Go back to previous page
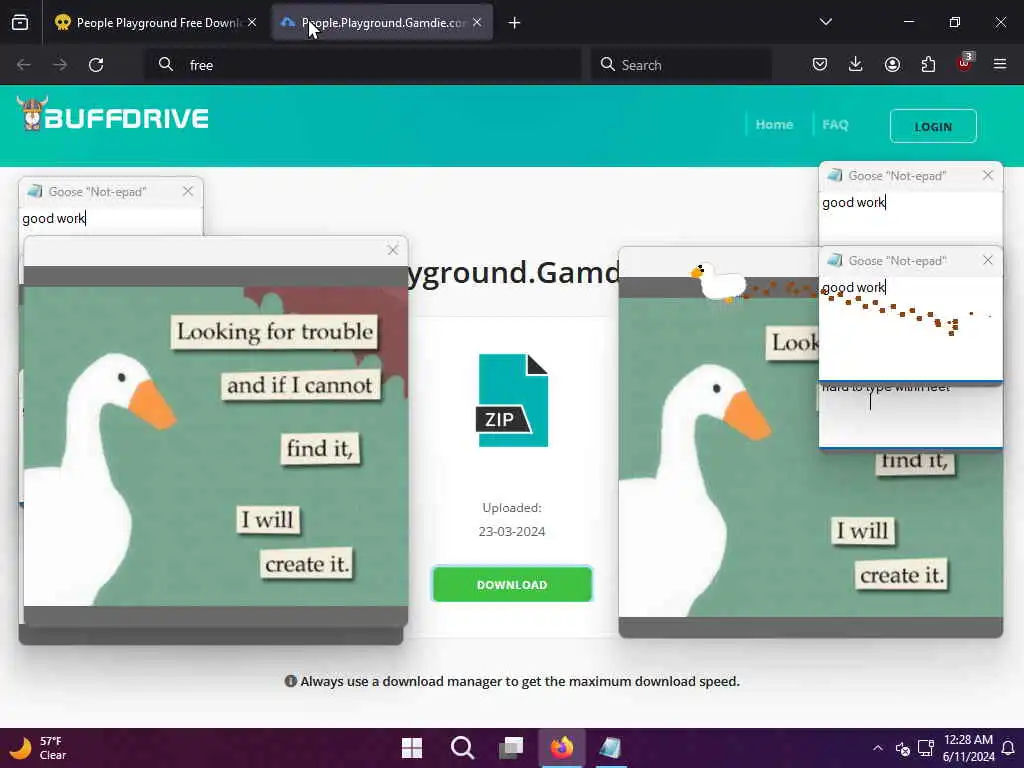This screenshot has width=1024, height=768. 24,65
